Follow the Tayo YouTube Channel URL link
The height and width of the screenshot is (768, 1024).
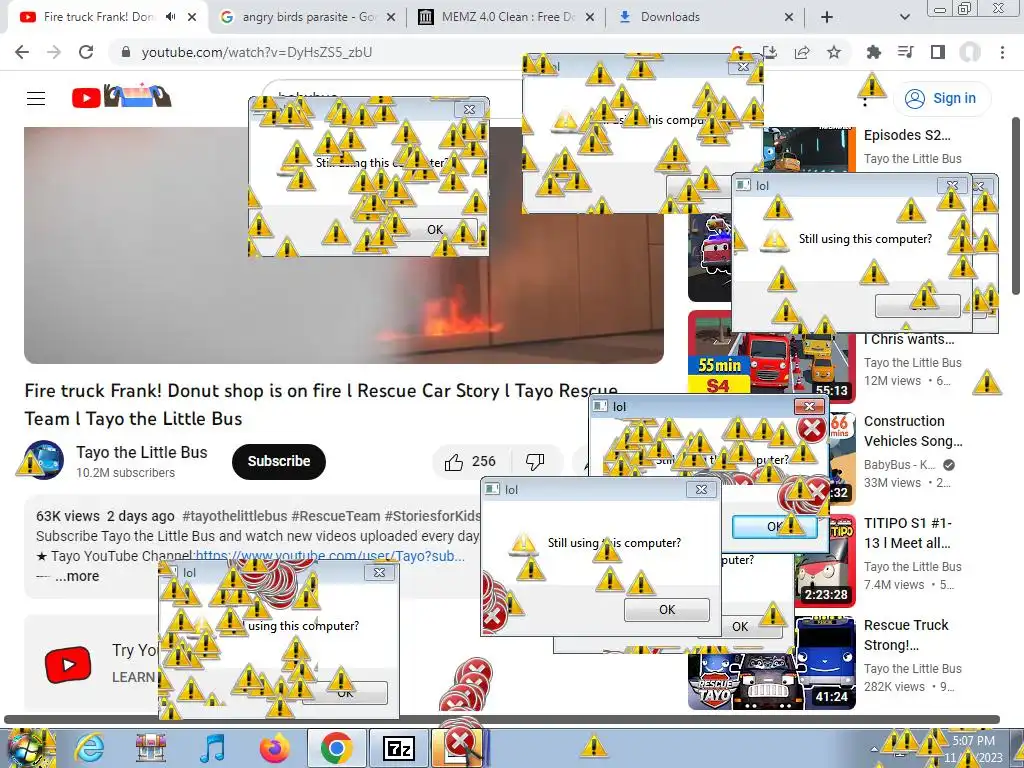pyautogui.click(x=330, y=556)
